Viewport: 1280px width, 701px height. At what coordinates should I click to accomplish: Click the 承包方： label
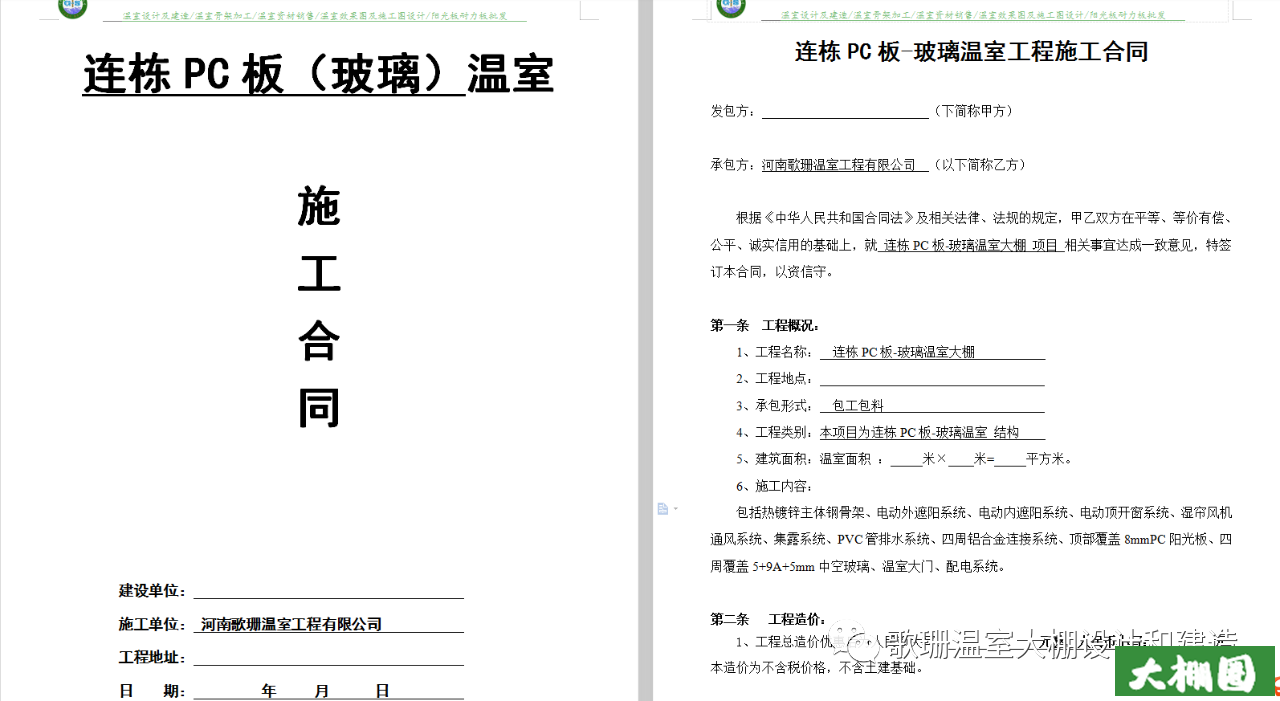pyautogui.click(x=735, y=165)
